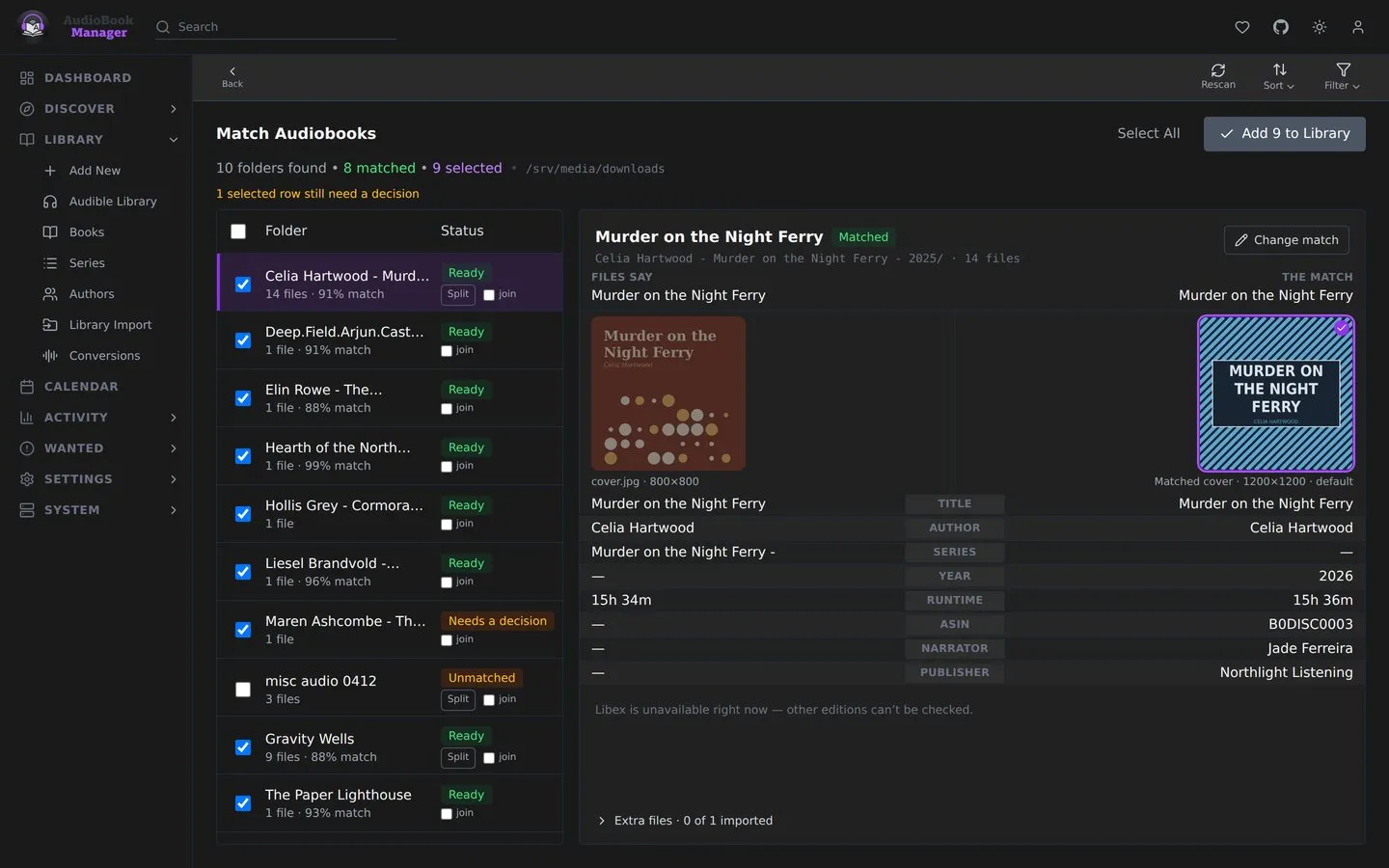Open the Authors sidebar item
Image resolution: width=1389 pixels, height=868 pixels.
point(92,294)
